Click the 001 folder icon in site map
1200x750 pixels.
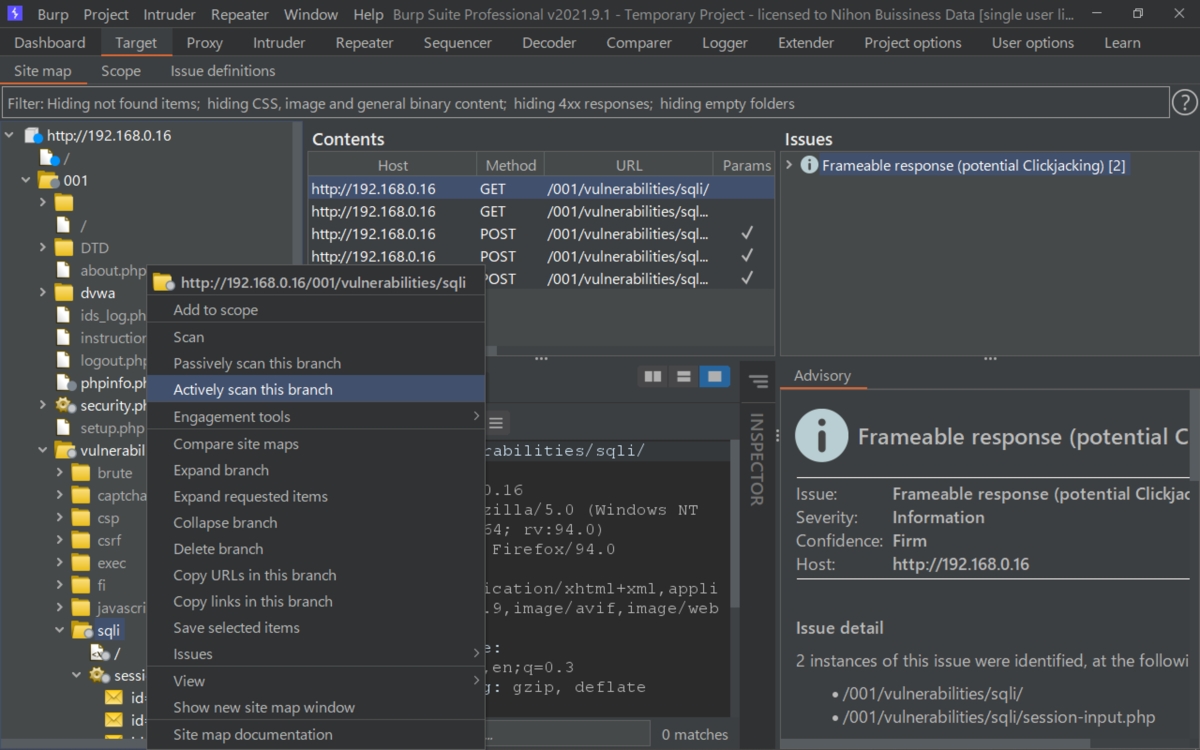(x=48, y=180)
